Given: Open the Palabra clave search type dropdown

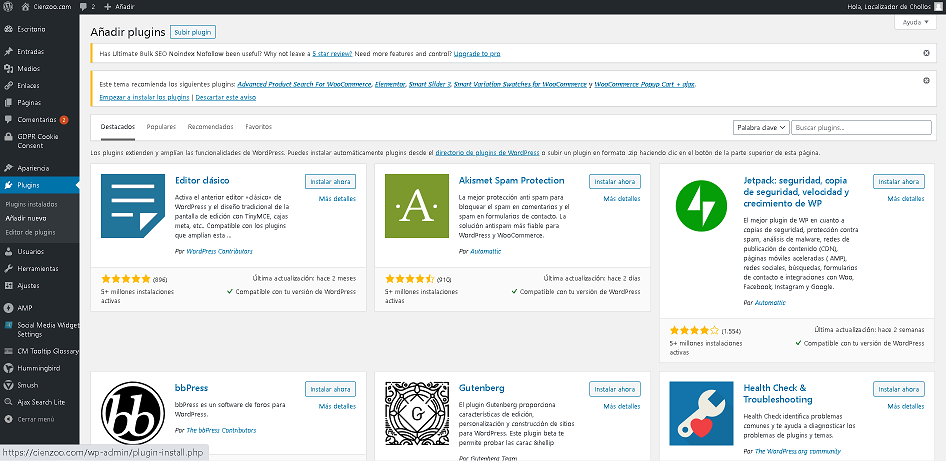Looking at the screenshot, I should point(761,128).
